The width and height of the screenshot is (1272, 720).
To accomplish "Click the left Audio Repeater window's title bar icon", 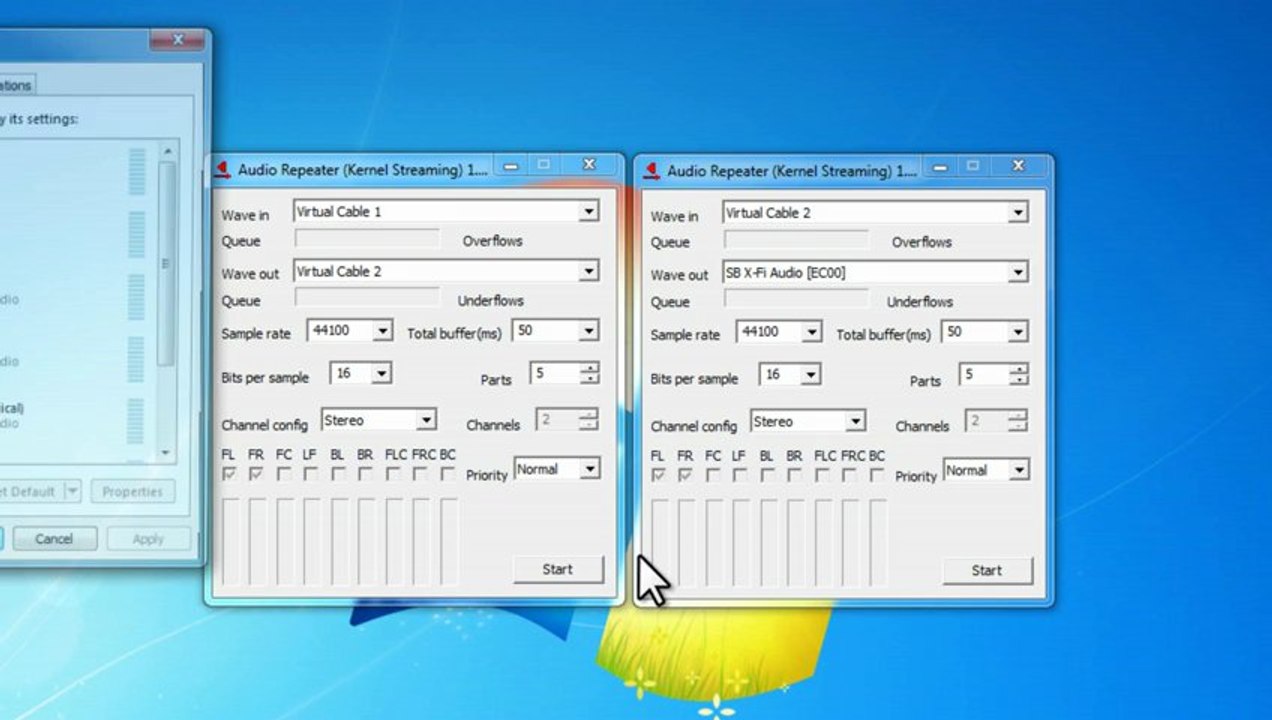I will (x=222, y=169).
